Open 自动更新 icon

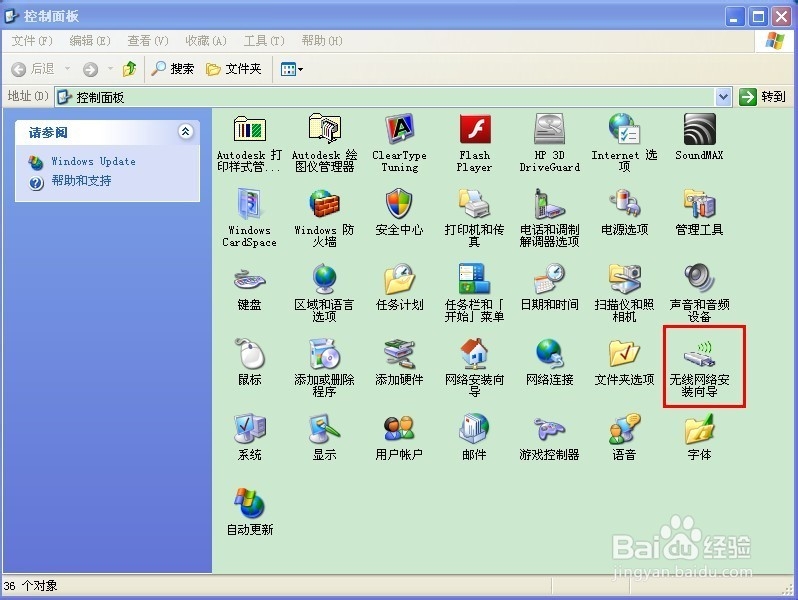(249, 503)
